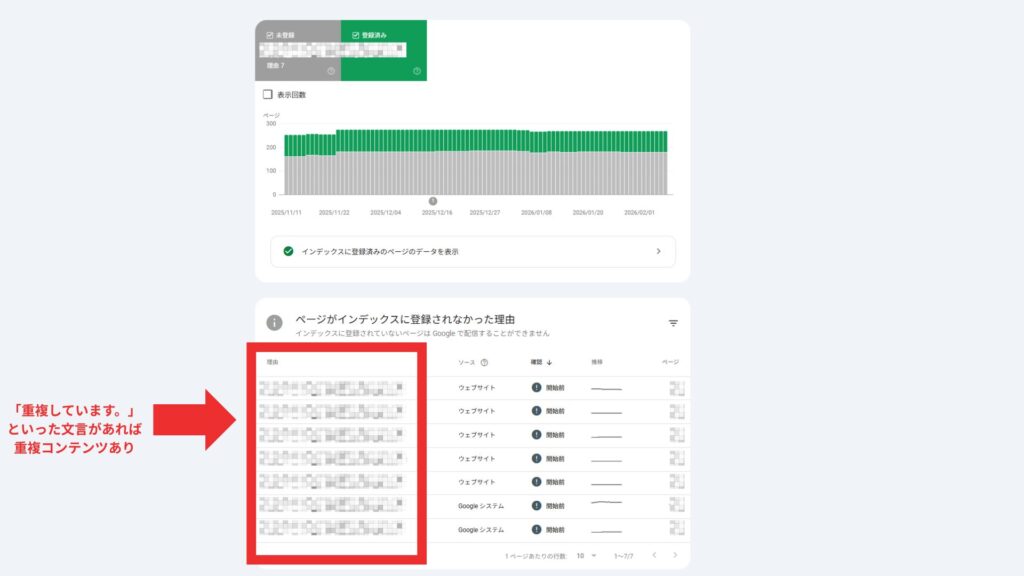Click the filter icon in the reasons table
The width and height of the screenshot is (1024, 576).
673,323
